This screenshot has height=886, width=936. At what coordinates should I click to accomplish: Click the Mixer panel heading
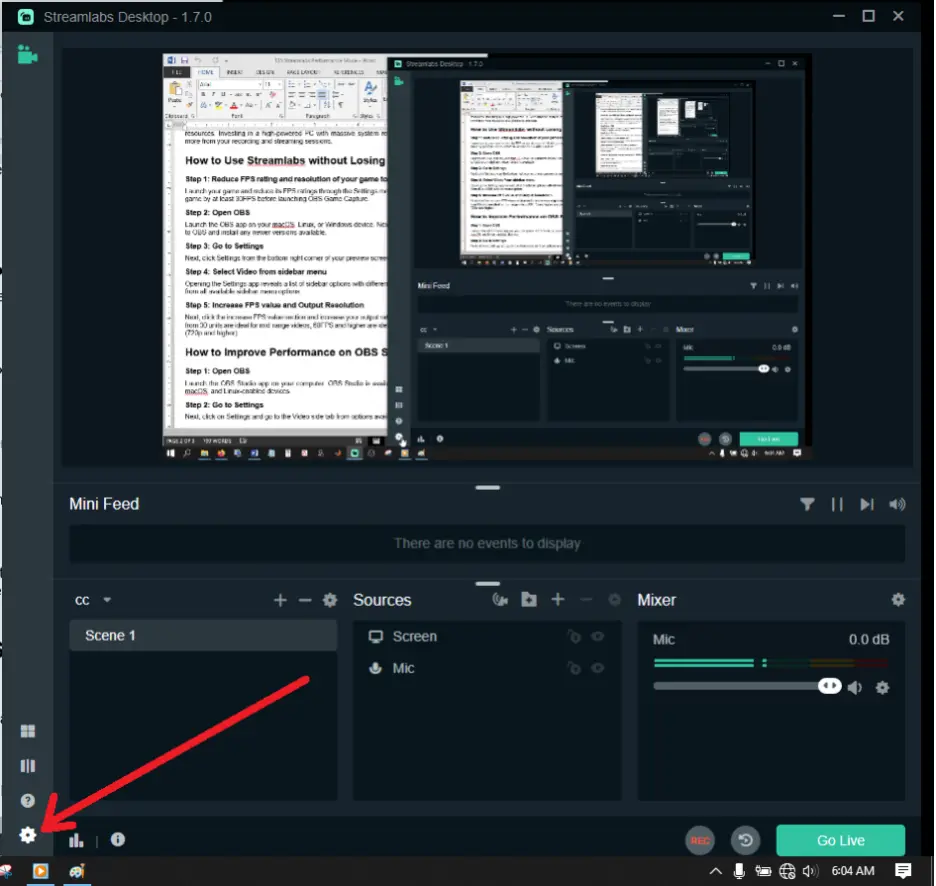tap(656, 600)
